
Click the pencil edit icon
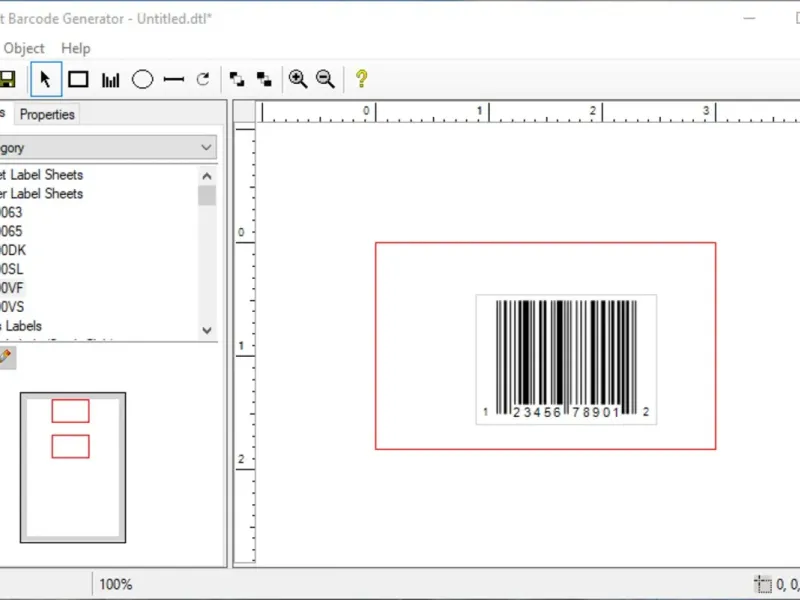coord(6,357)
